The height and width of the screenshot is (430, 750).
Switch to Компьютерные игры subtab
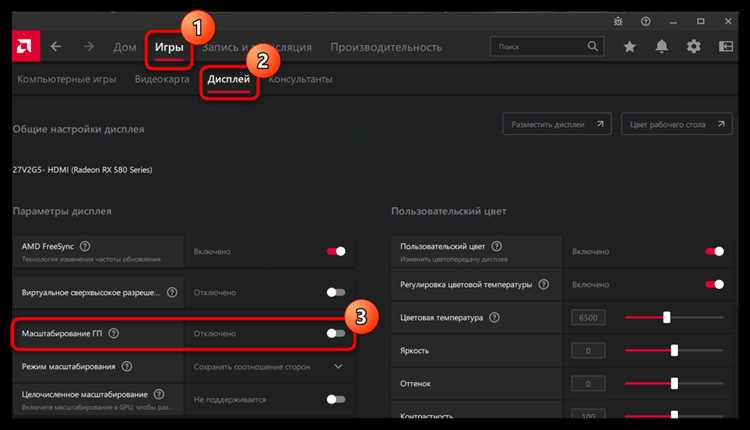66,79
